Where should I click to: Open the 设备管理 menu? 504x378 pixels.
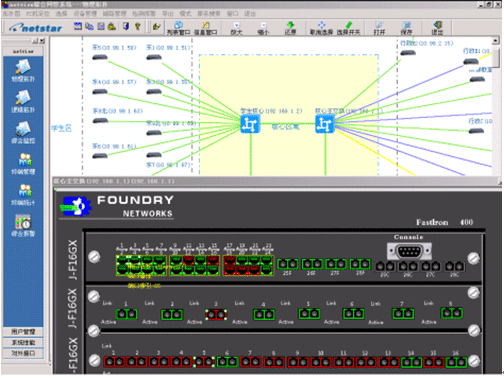pos(85,14)
